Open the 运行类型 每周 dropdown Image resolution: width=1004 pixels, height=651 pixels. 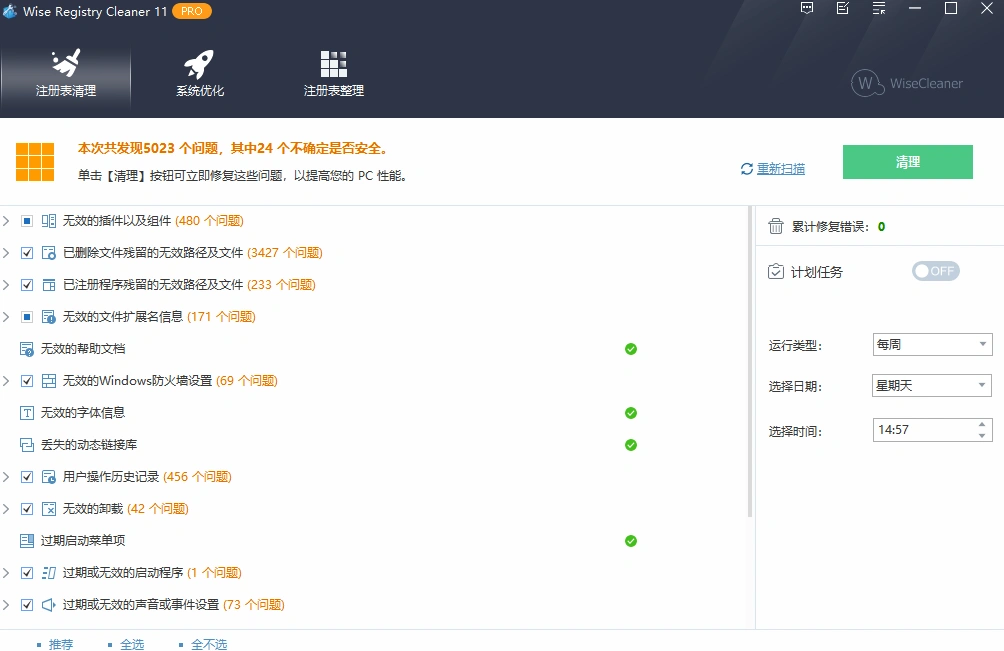tap(931, 344)
